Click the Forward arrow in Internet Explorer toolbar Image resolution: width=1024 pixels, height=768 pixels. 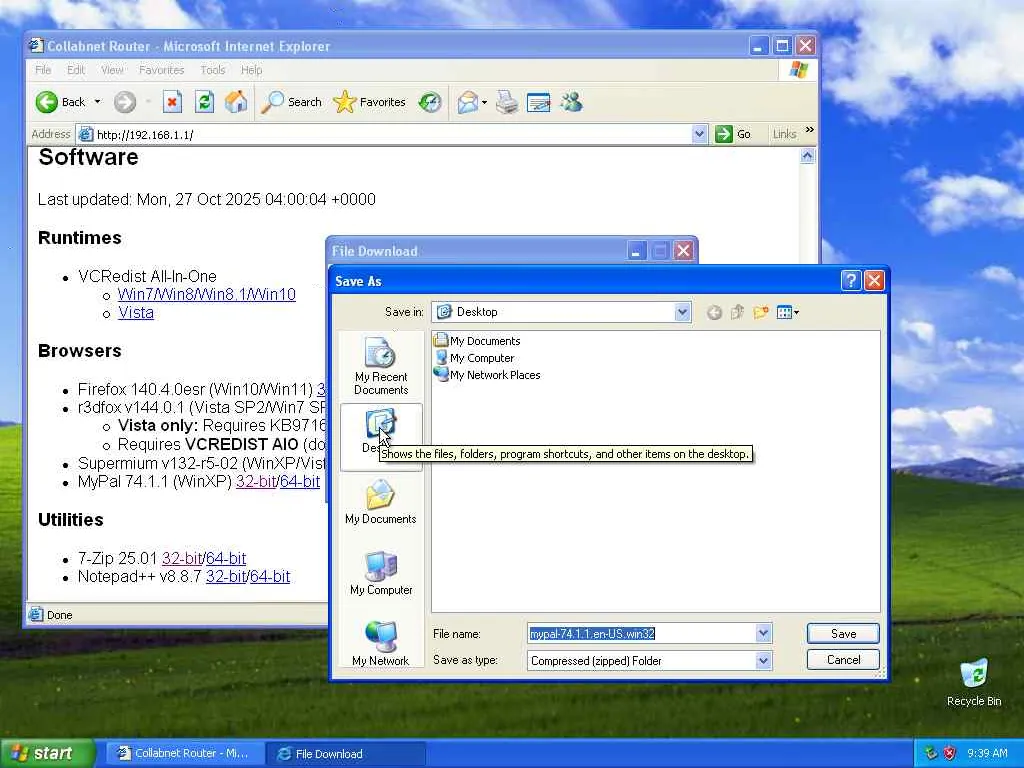(125, 102)
